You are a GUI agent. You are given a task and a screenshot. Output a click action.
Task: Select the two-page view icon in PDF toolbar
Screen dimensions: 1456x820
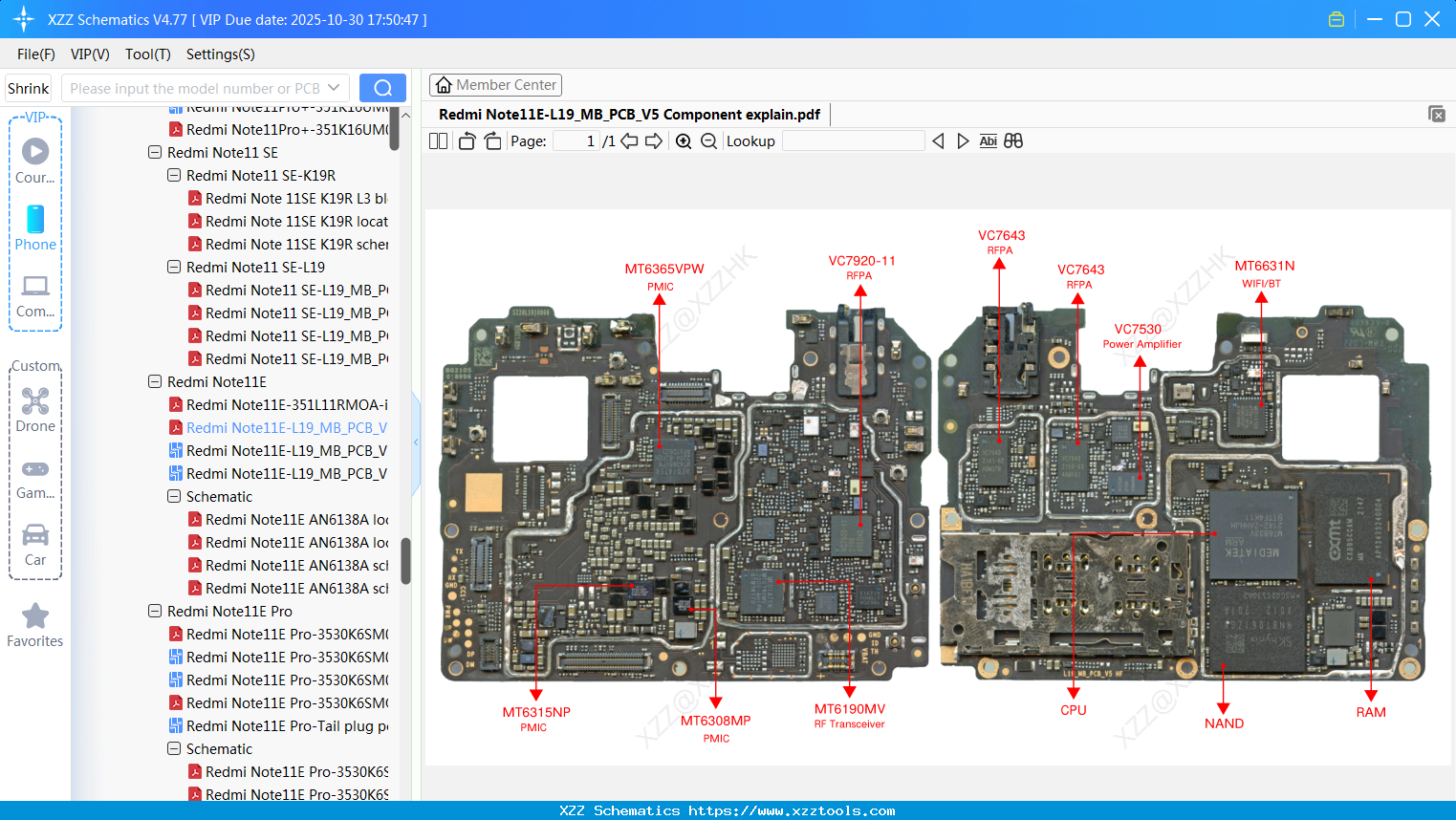pyautogui.click(x=438, y=140)
